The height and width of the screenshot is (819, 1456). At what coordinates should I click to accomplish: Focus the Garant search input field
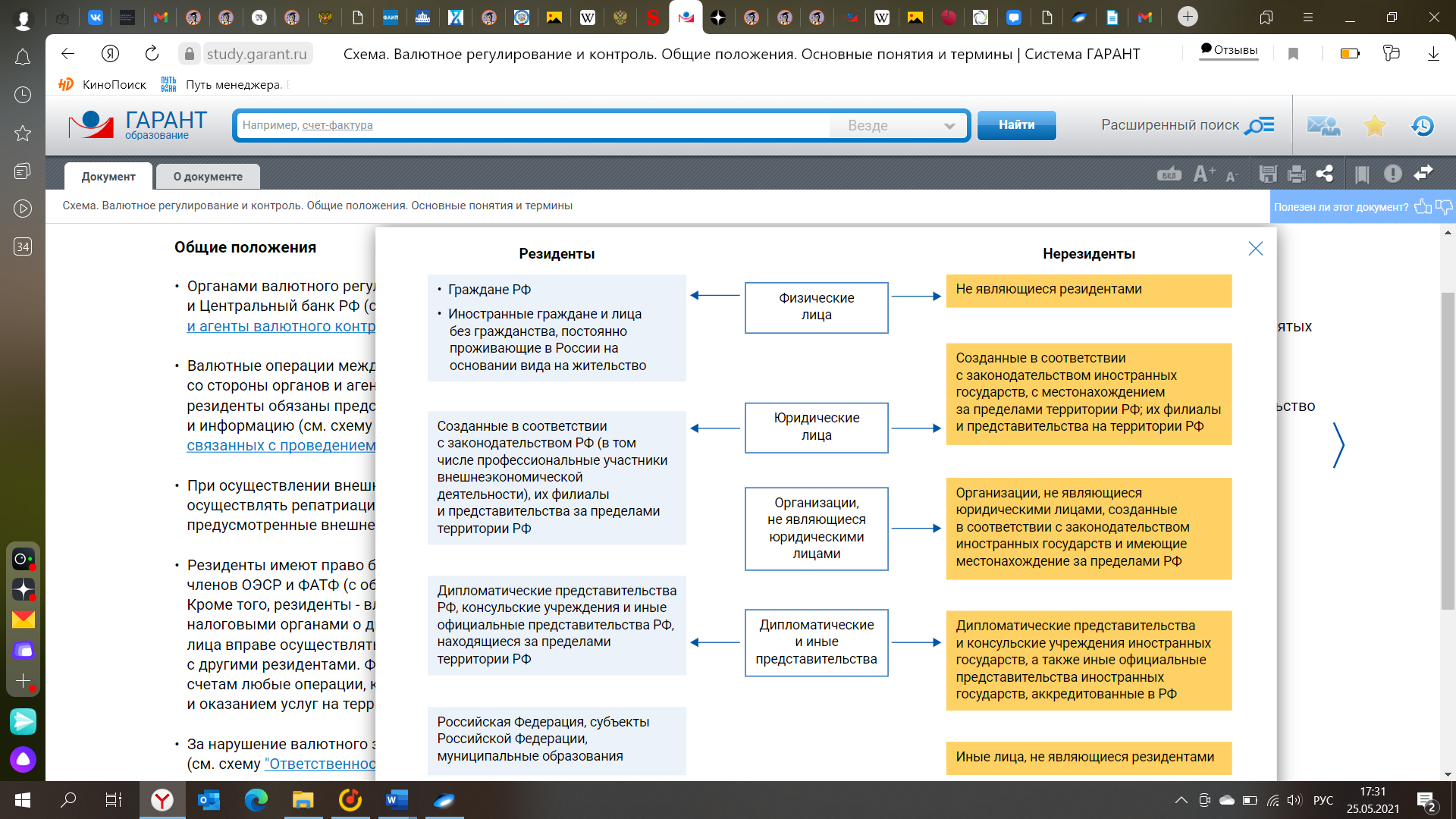click(x=533, y=126)
